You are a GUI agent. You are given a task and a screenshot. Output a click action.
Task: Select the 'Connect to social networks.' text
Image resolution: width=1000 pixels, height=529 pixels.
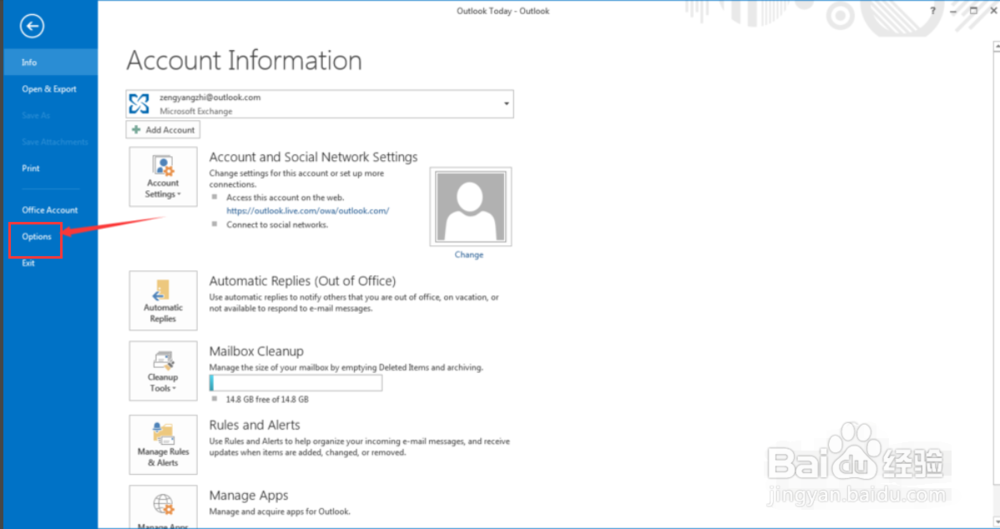point(277,225)
